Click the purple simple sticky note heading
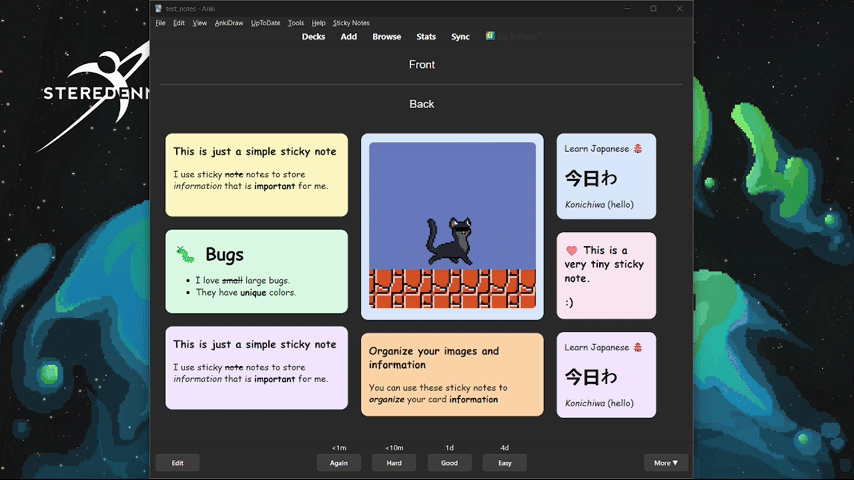Image resolution: width=854 pixels, height=480 pixels. 255,344
